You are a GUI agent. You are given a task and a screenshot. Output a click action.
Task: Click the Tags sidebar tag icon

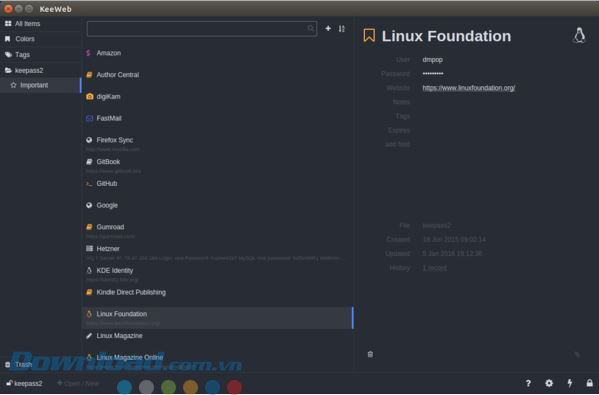8,55
